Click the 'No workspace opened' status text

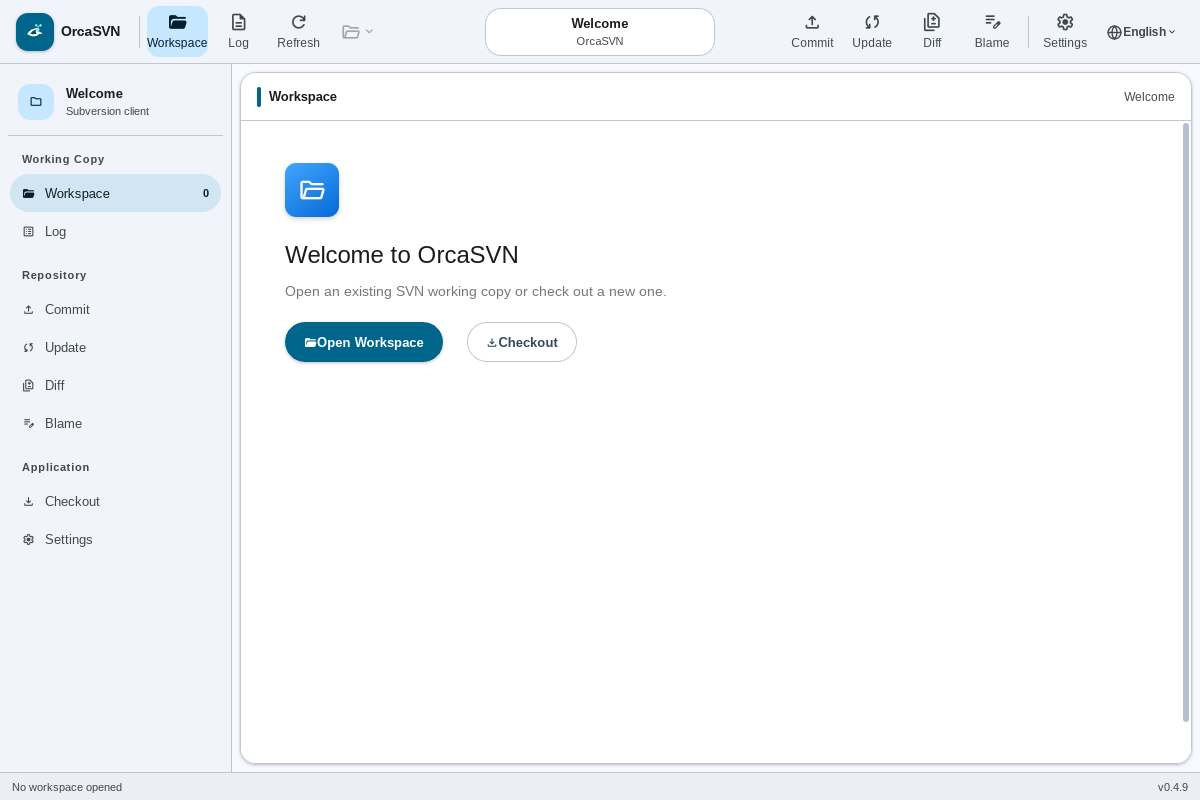click(67, 787)
